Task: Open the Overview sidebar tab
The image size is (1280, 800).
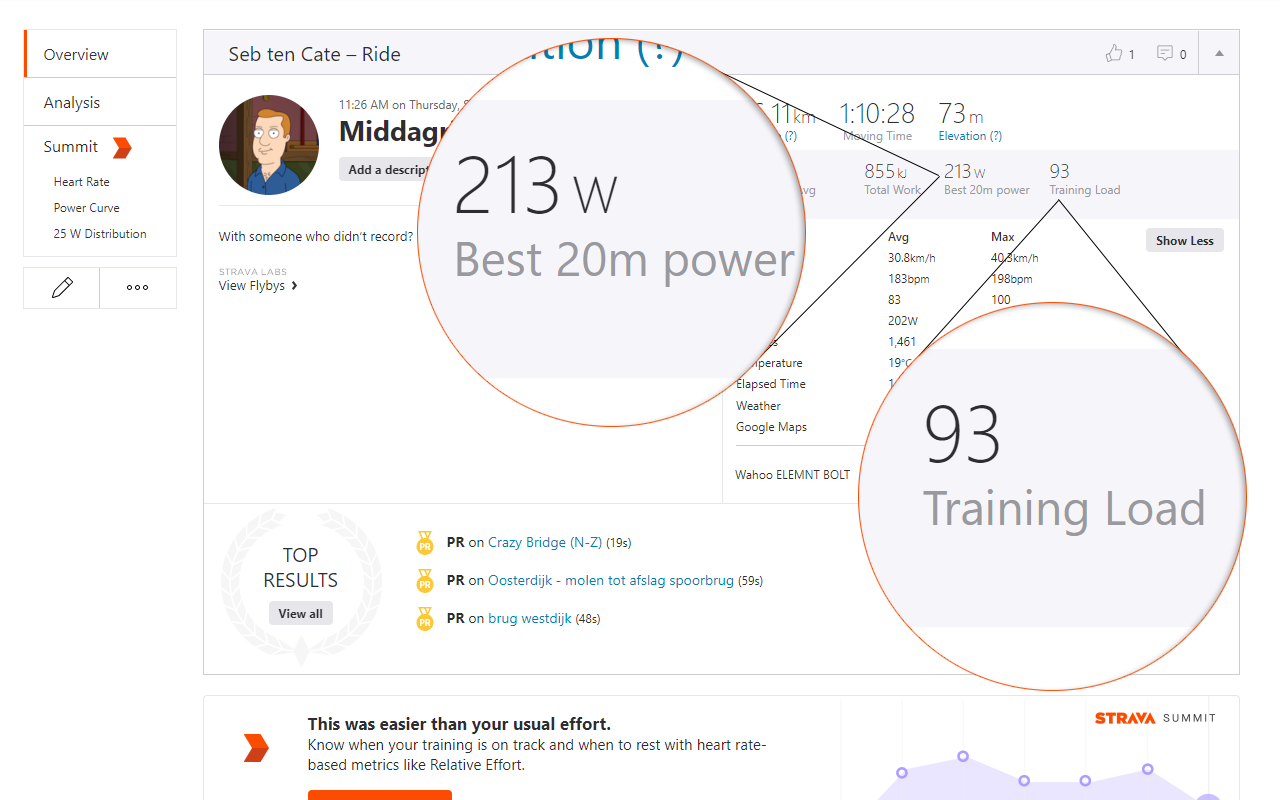Action: tap(100, 54)
